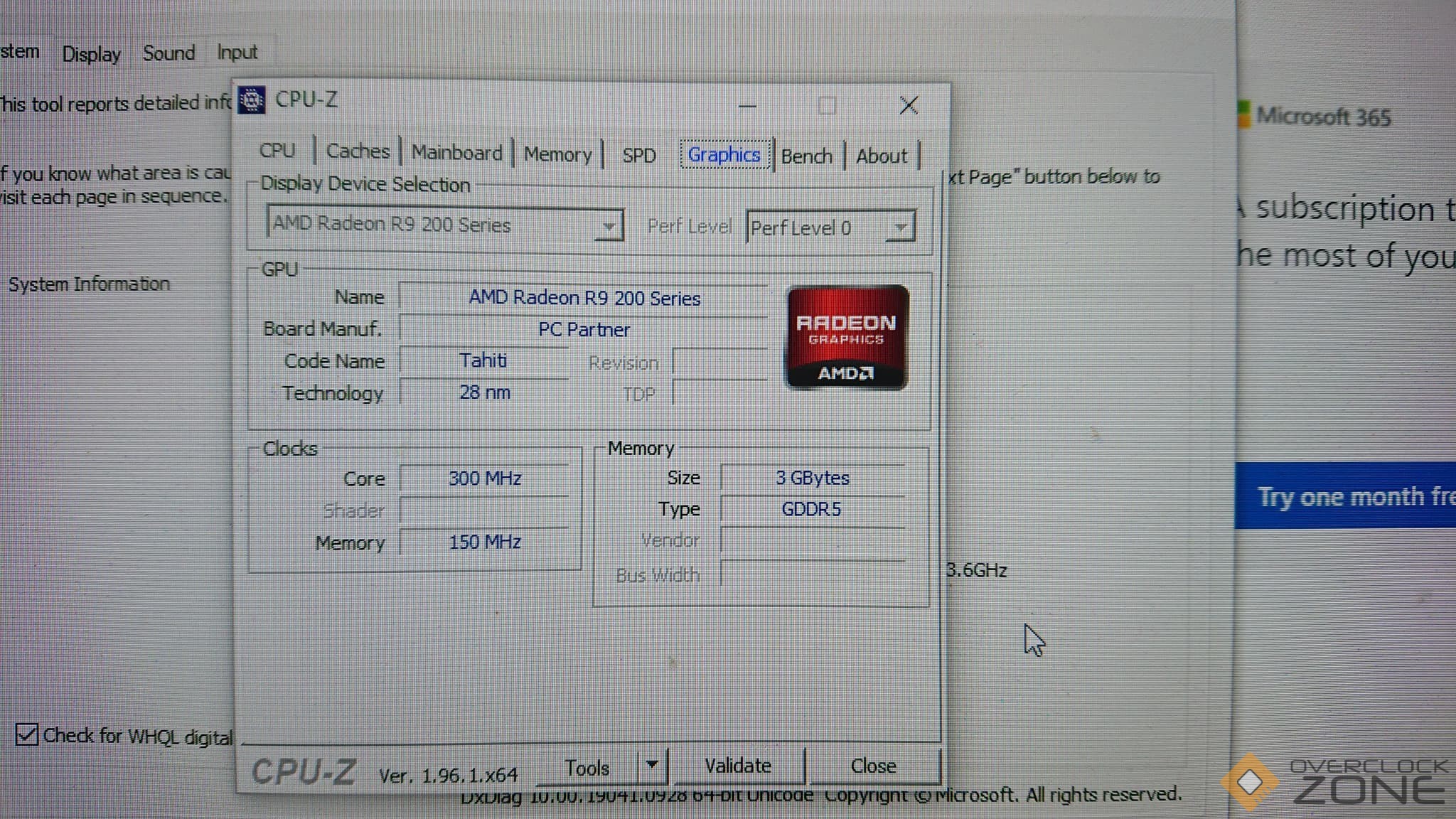1456x819 pixels.
Task: Click the Microsoft 365 logo icon
Action: pos(1243,114)
